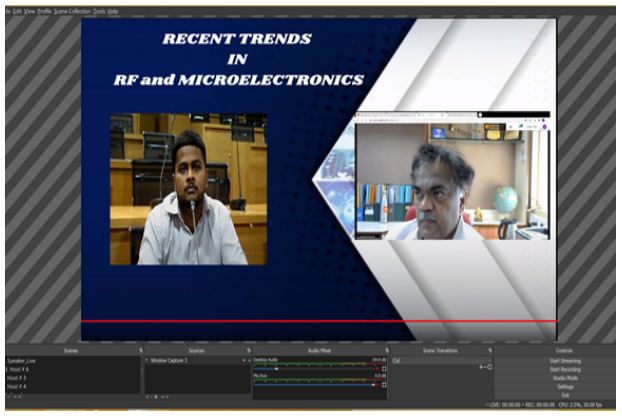This screenshot has height=416, width=622.
Task: Select the Host # 3 scene
Action: [17, 377]
